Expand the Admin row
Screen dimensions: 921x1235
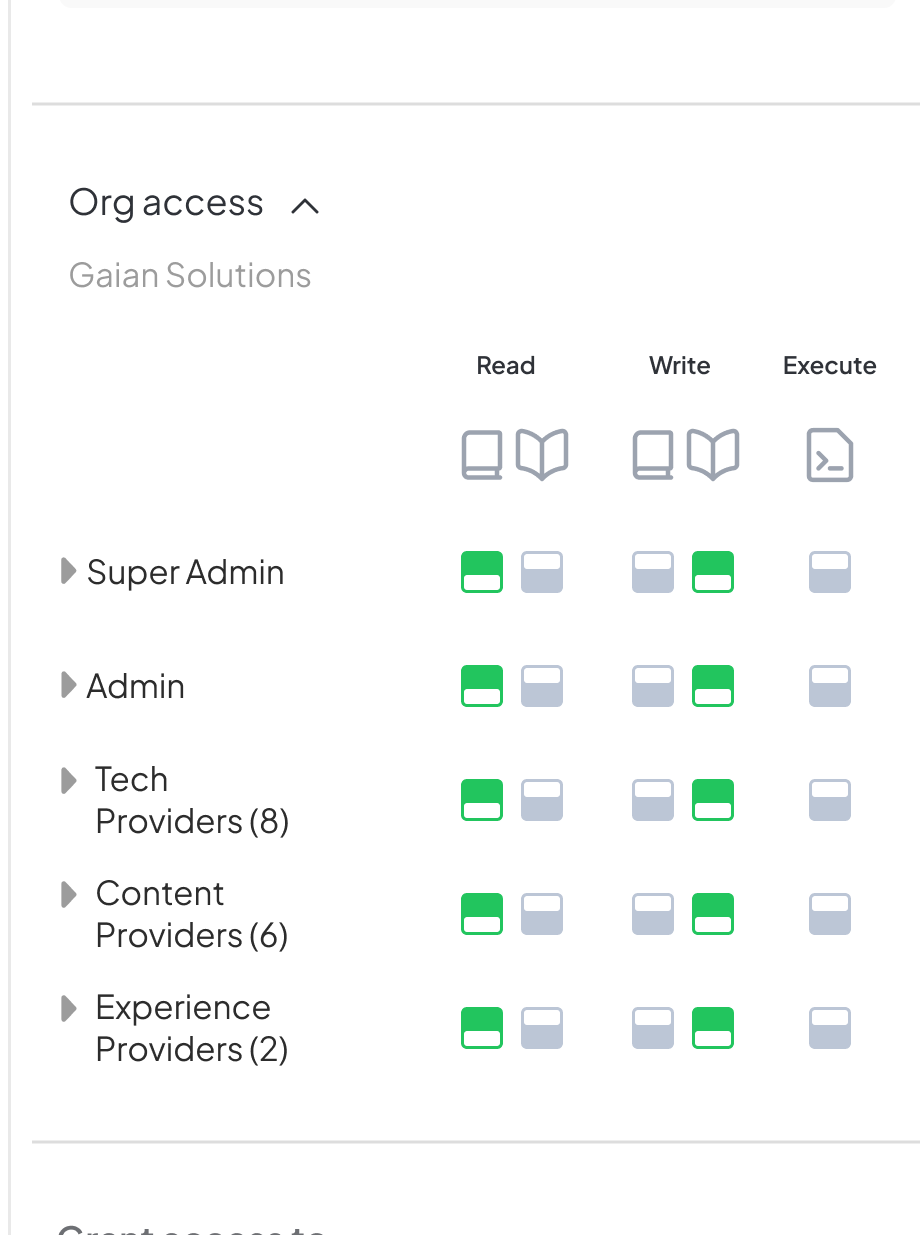68,685
